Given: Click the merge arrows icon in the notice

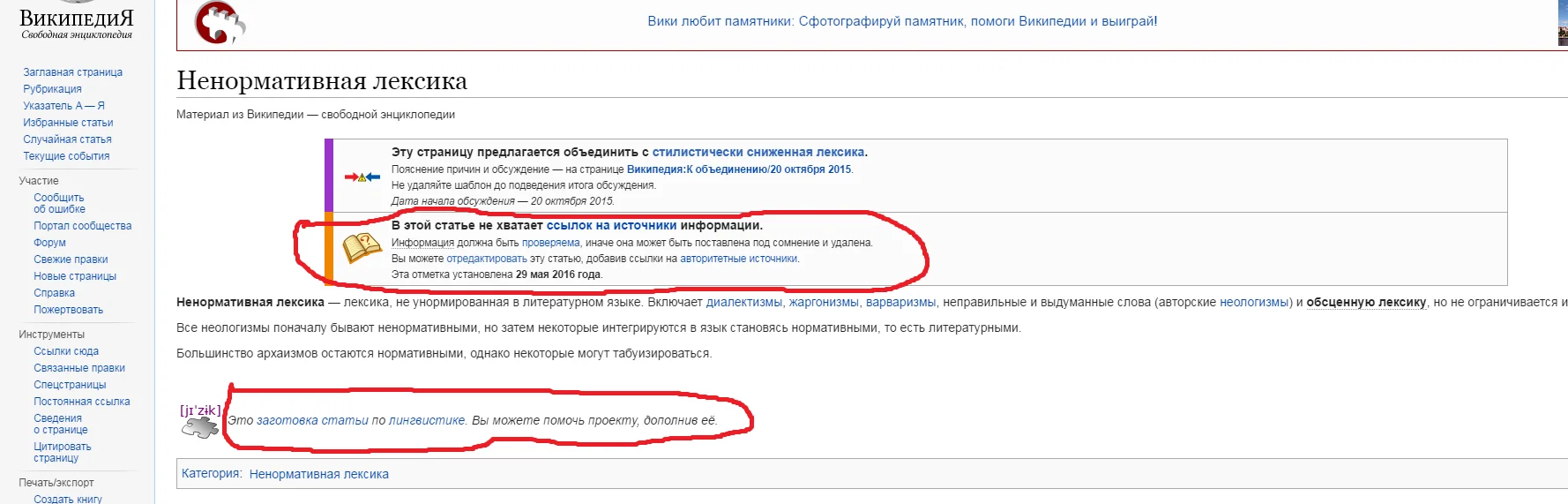Looking at the screenshot, I should [362, 177].
